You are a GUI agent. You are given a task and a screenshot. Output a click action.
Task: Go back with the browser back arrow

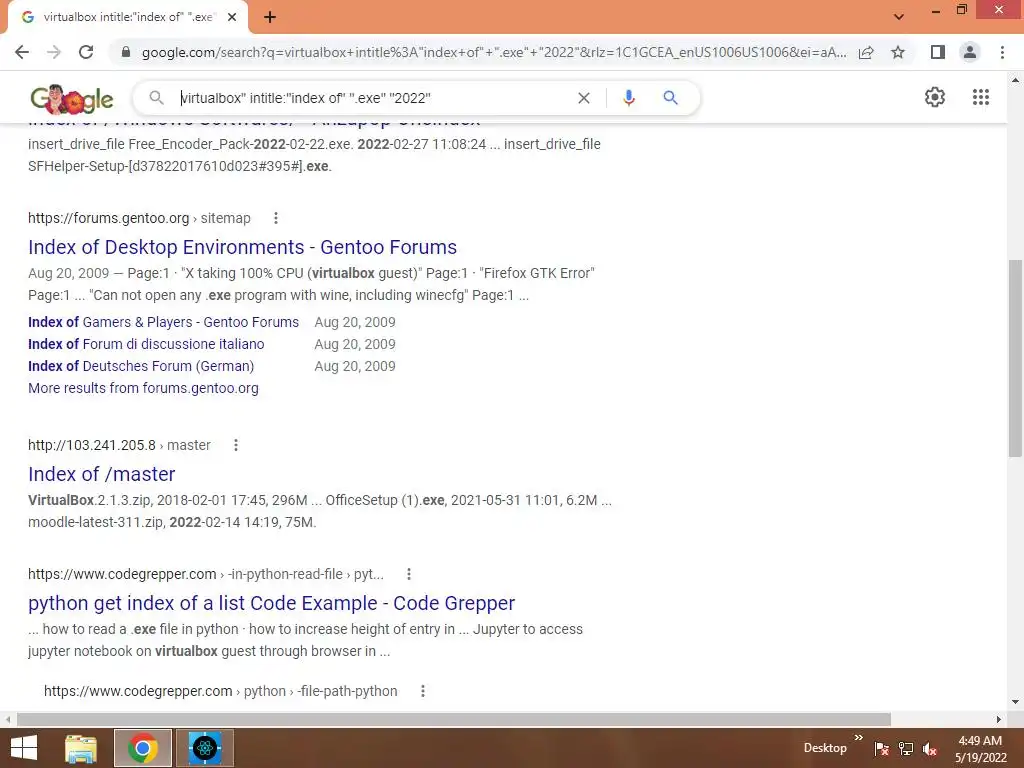click(22, 52)
